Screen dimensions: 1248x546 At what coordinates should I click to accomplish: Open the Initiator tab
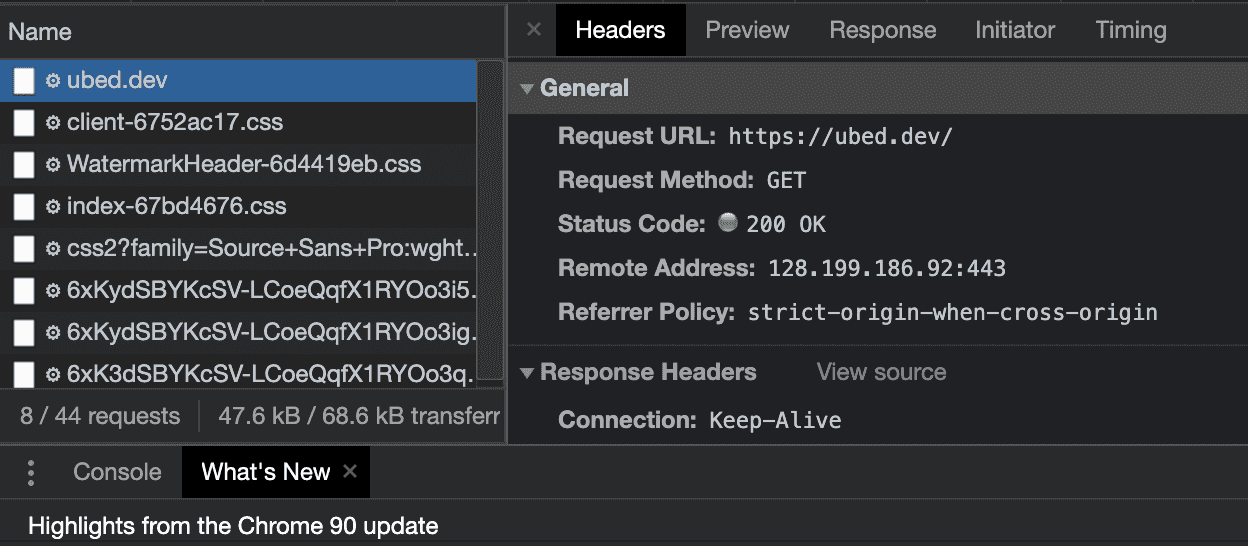pos(1015,30)
